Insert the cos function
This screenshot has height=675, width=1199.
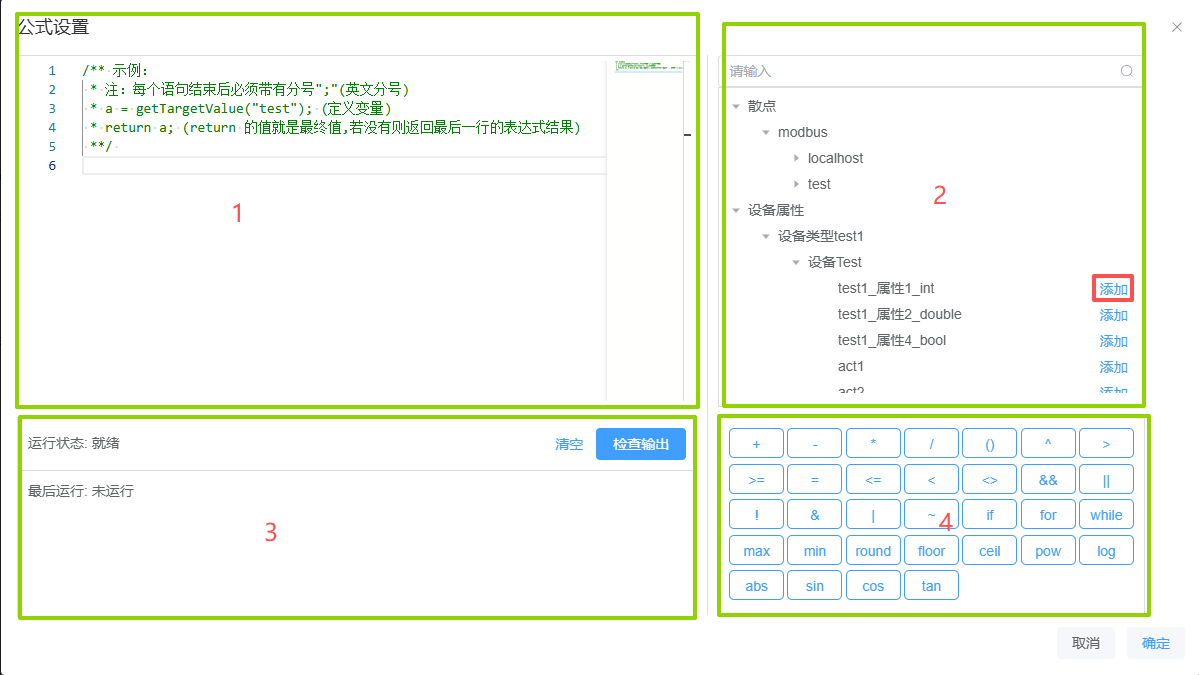point(872,586)
